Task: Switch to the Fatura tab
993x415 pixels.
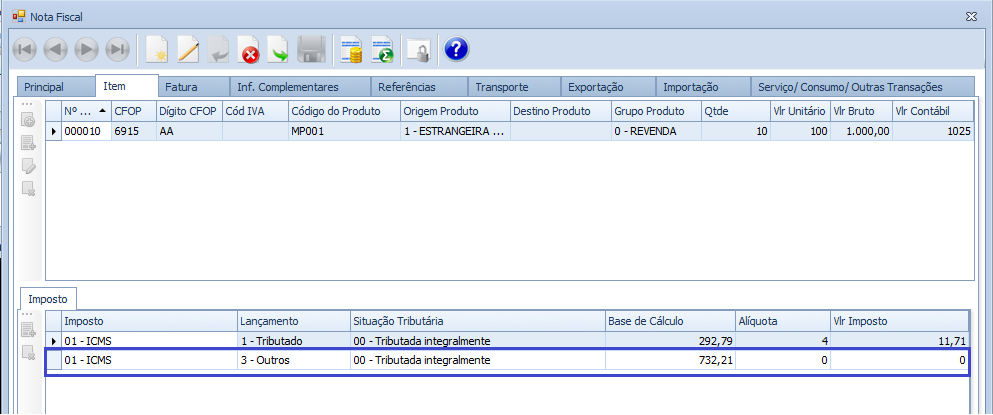Action: 181,87
